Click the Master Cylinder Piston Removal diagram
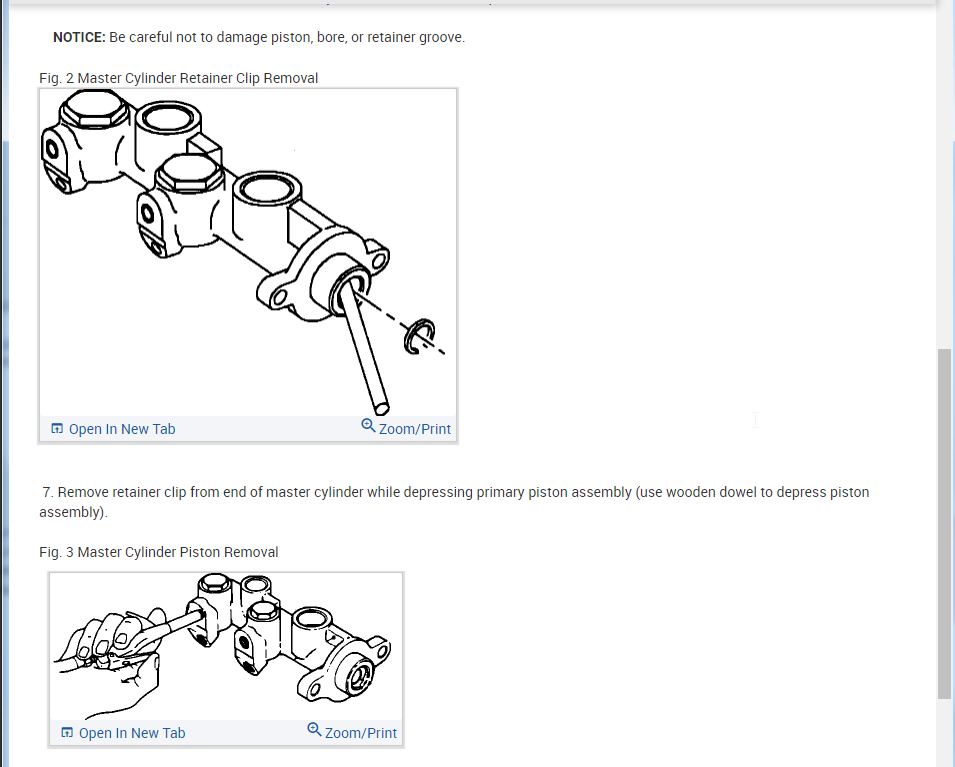Screen dimensions: 955x767 [226, 646]
